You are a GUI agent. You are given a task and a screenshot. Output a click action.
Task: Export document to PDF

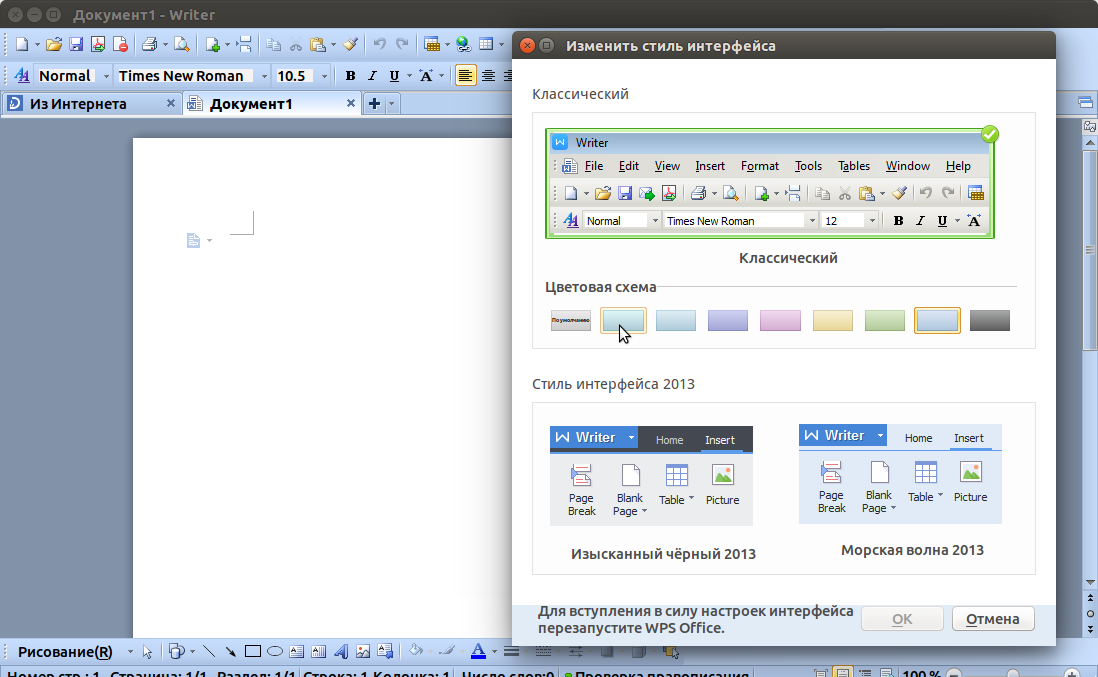(97, 45)
